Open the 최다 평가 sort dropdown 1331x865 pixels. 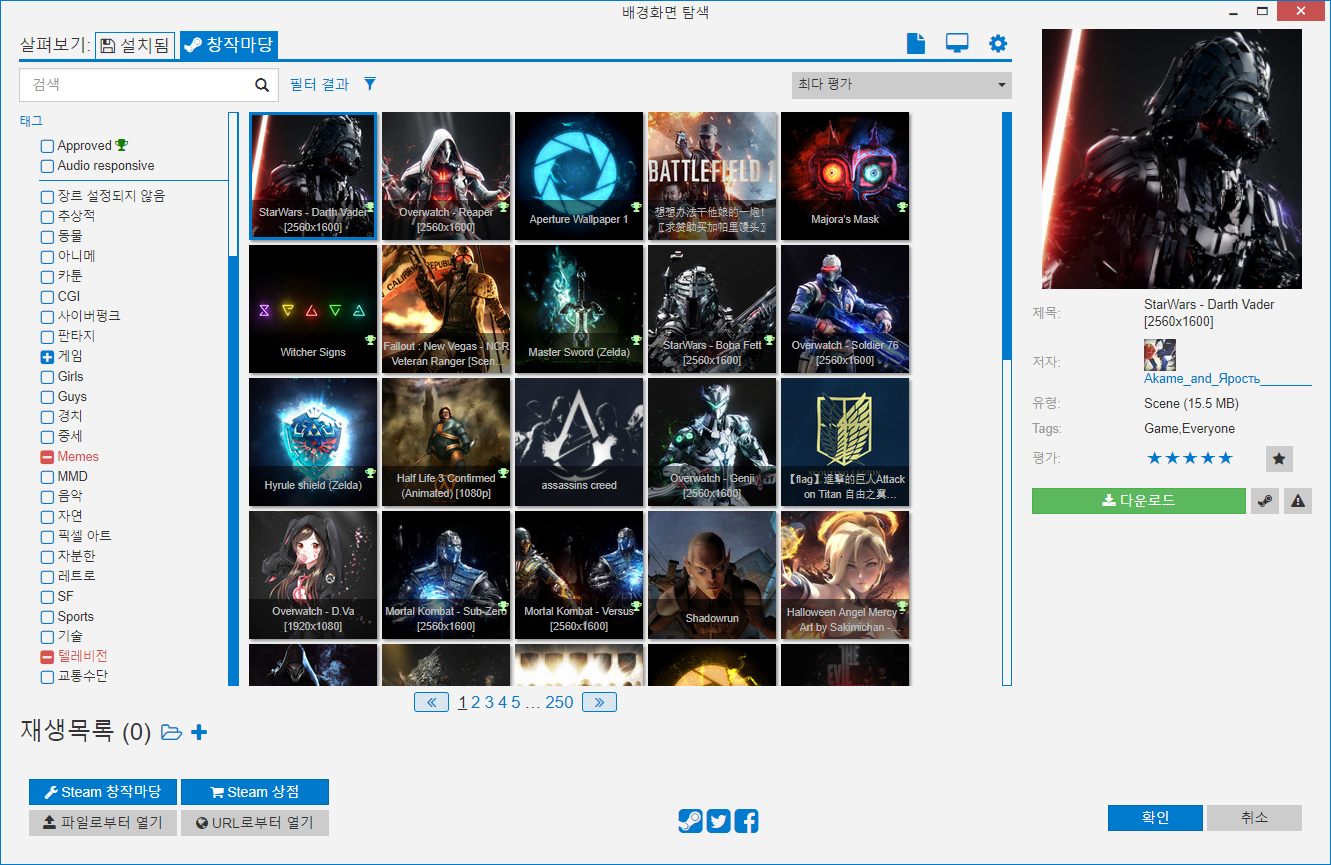901,85
